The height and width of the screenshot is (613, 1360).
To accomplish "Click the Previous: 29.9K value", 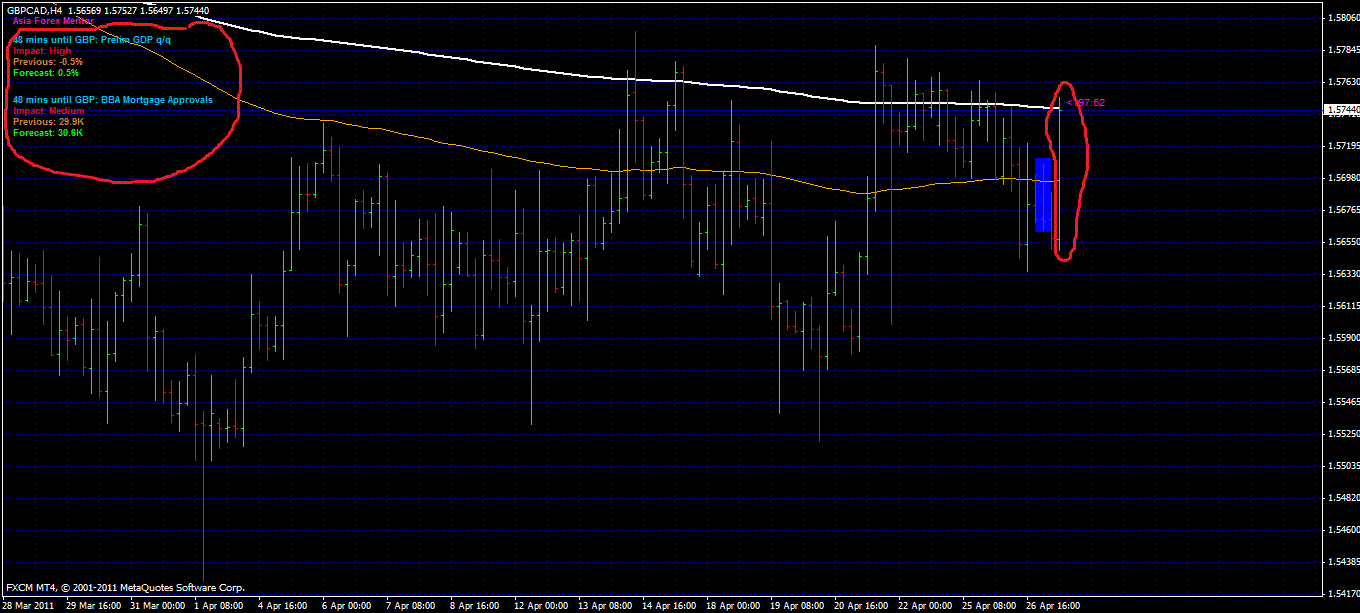I will tap(48, 122).
